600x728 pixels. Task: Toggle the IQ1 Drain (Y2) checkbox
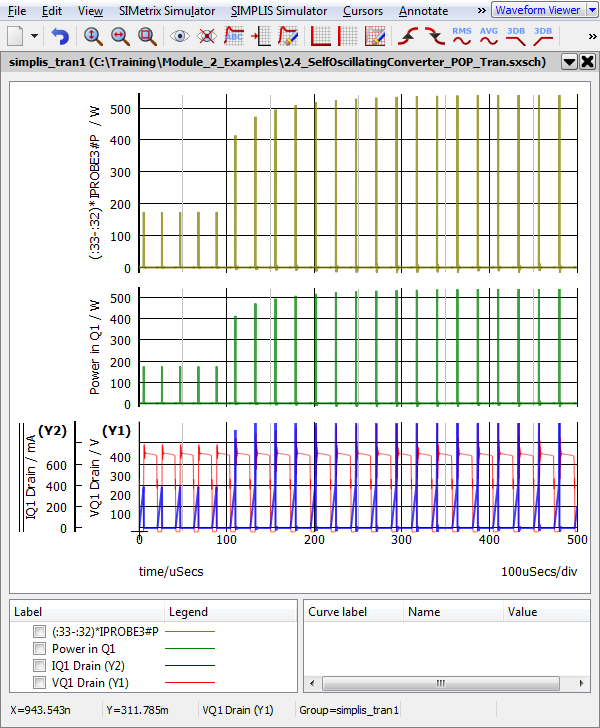point(39,666)
